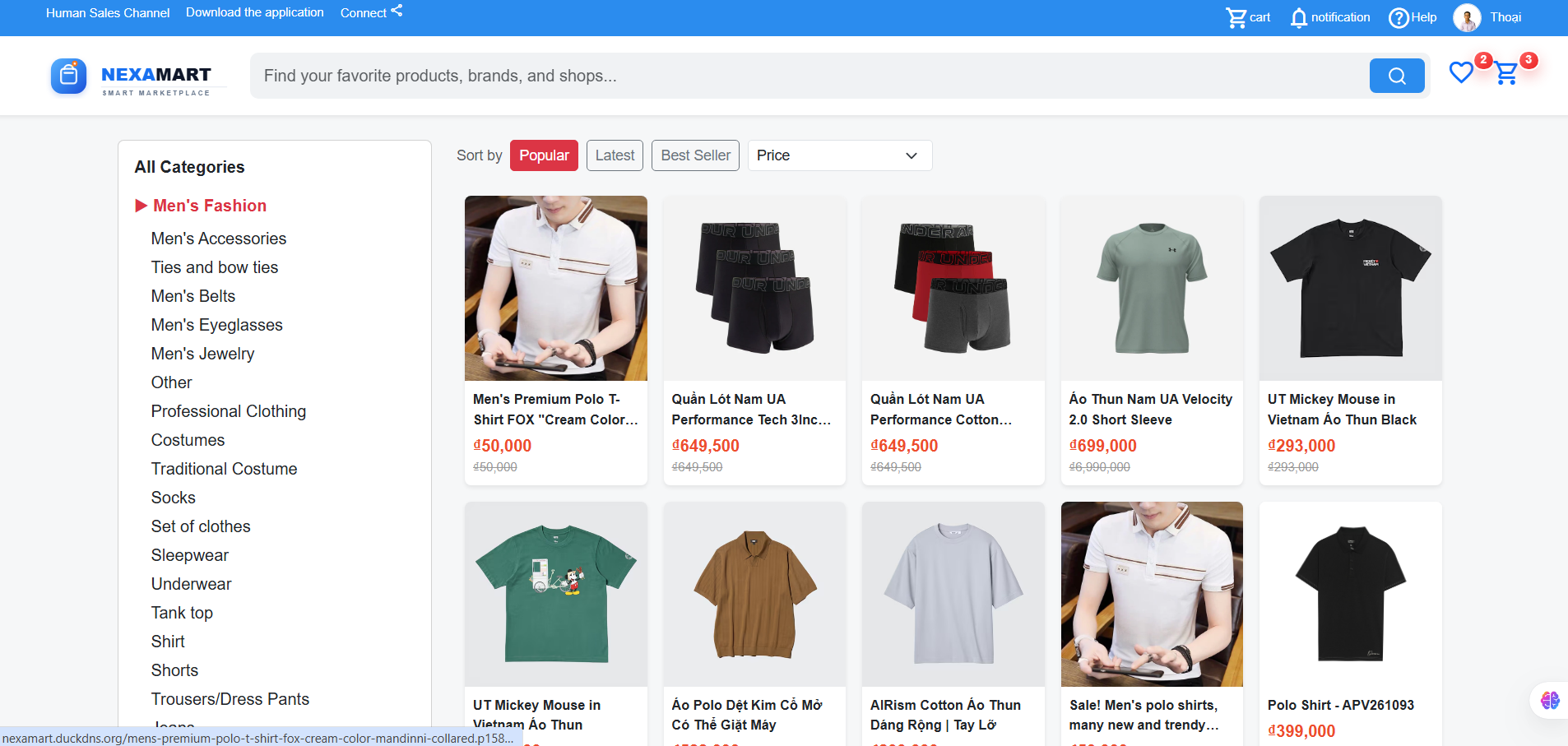Viewport: 1568px width, 746px height.
Task: Open Men's Premium Polo FOX product image
Action: pos(556,288)
